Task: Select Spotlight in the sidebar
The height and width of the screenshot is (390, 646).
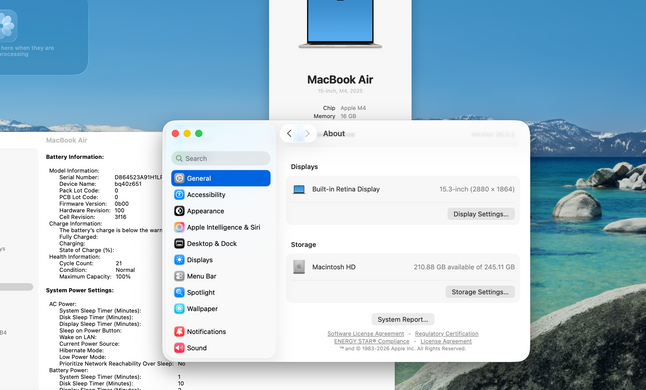Action: pos(221,292)
